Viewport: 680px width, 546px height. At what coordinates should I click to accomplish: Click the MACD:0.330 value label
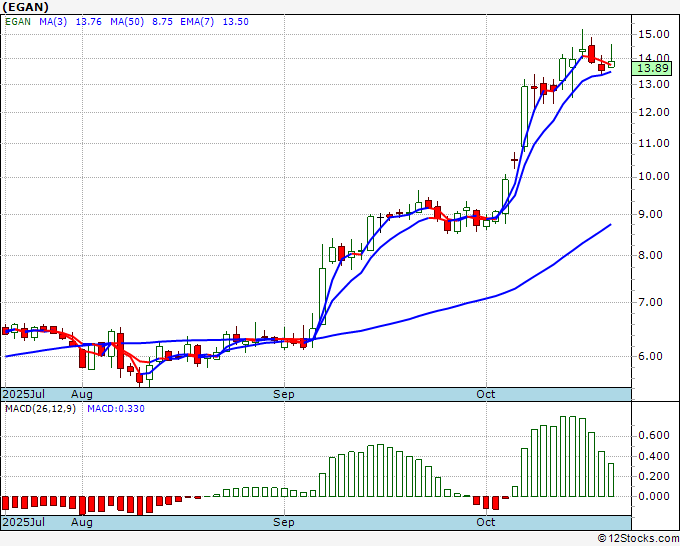116,409
